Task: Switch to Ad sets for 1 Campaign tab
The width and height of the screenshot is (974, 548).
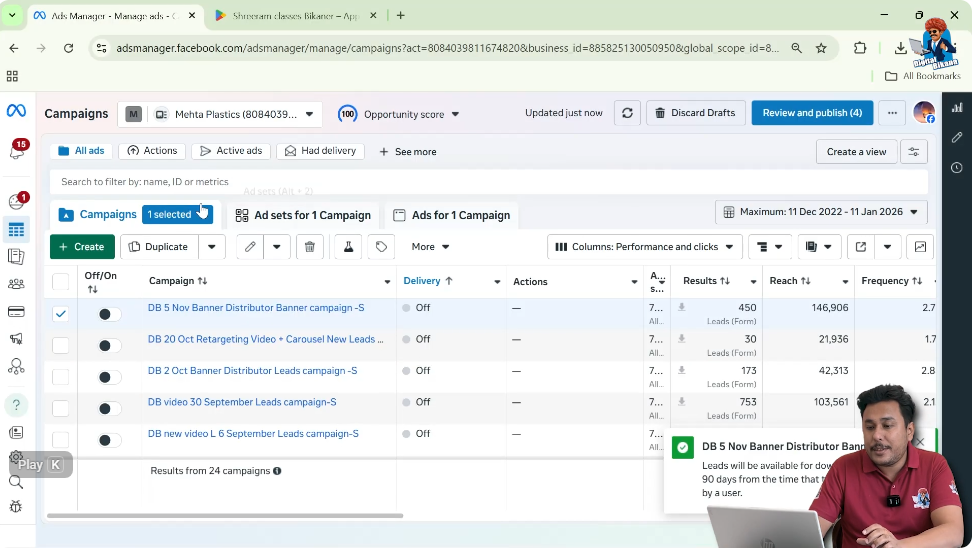Action: tap(303, 215)
